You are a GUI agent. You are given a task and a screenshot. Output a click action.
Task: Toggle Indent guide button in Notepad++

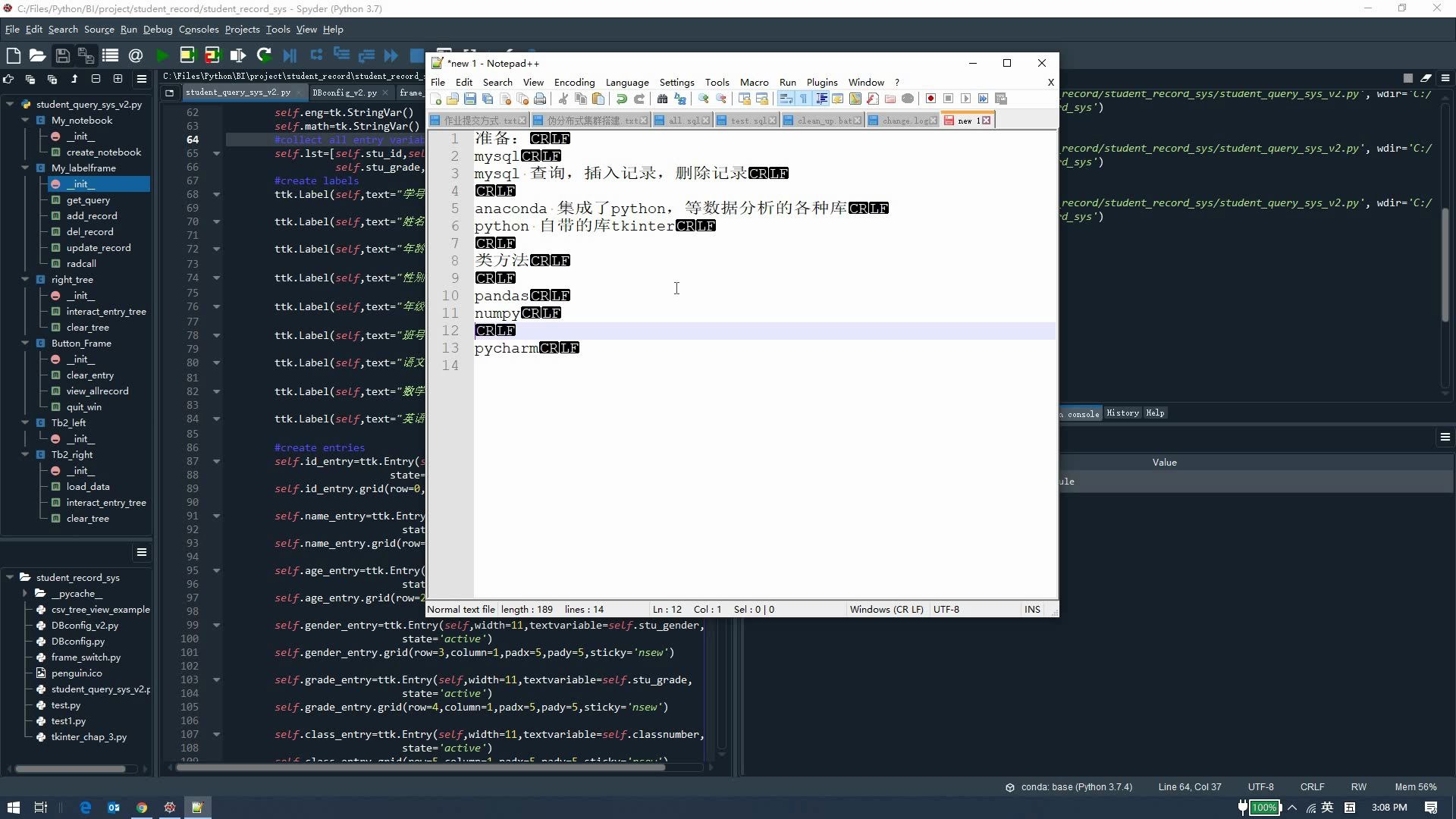click(x=821, y=99)
